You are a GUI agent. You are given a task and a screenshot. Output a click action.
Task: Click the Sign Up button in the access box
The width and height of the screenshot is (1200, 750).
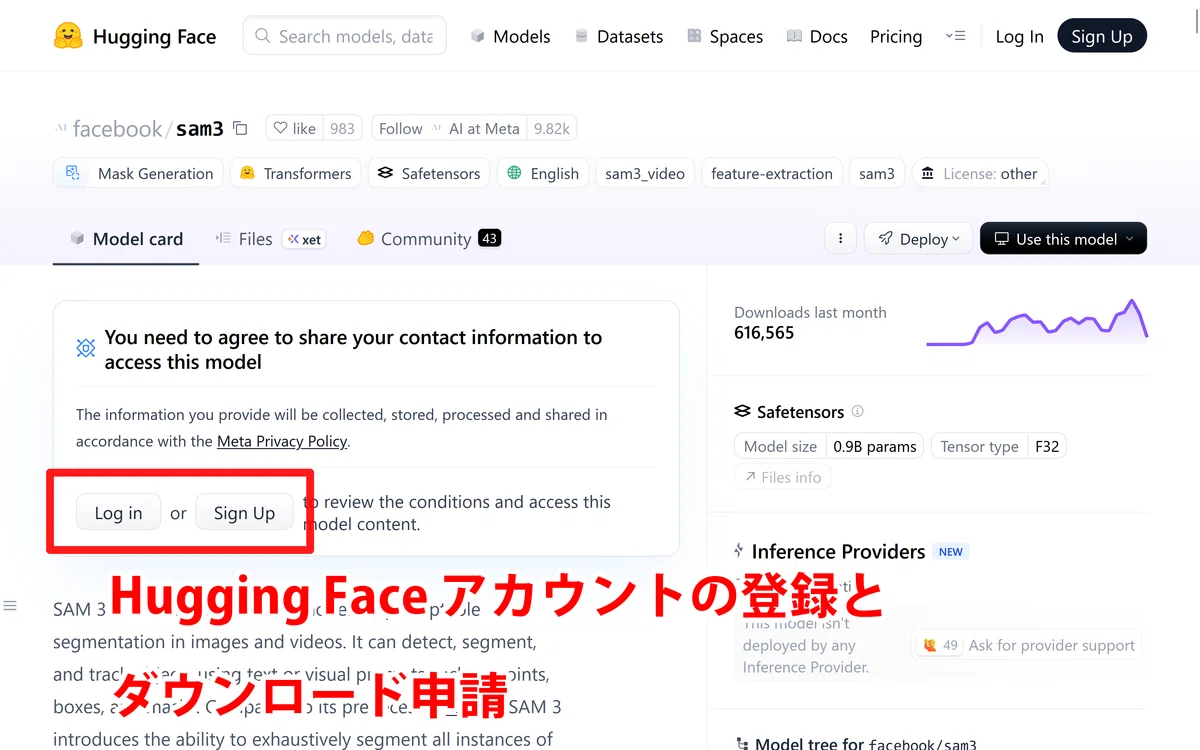click(x=244, y=513)
